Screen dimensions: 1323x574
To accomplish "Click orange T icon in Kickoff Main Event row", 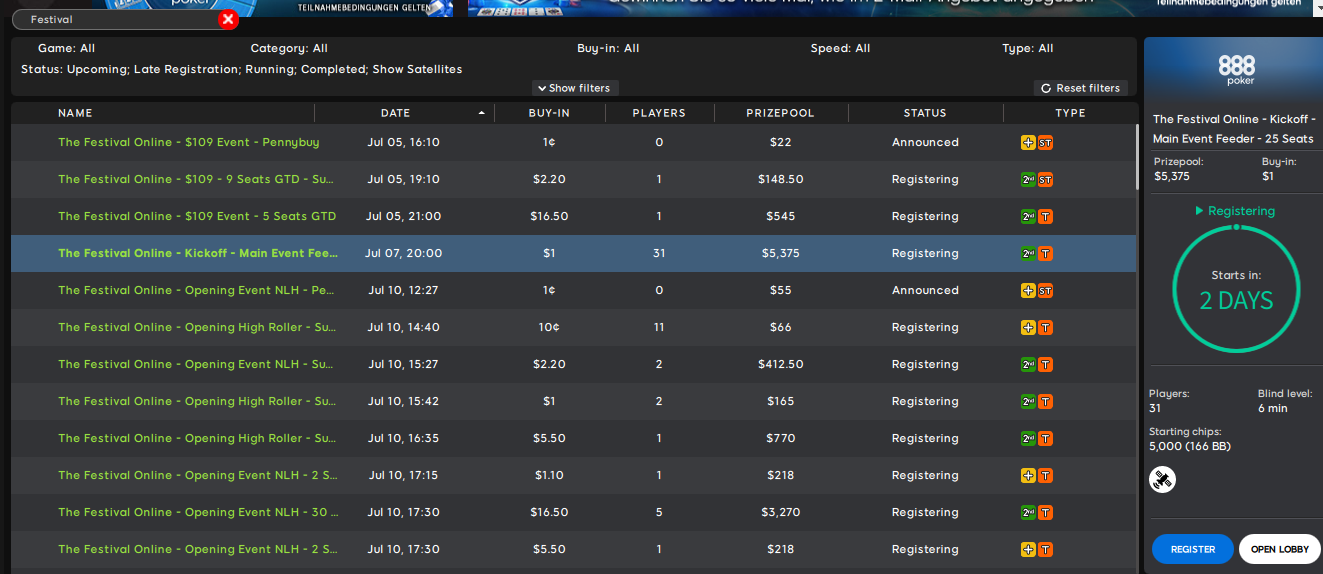I will (1045, 254).
